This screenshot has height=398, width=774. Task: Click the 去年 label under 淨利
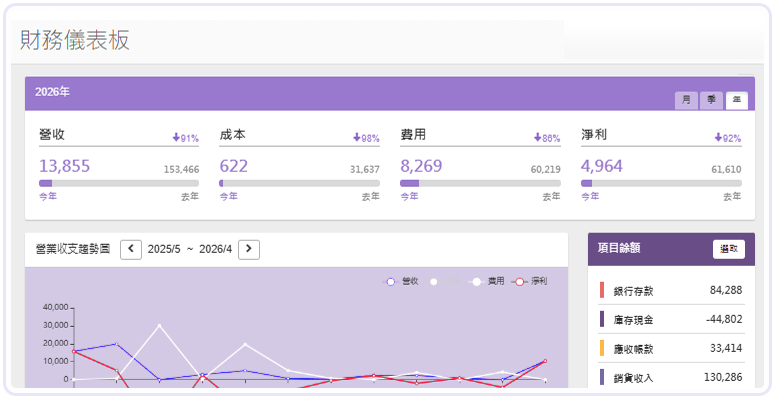click(732, 196)
